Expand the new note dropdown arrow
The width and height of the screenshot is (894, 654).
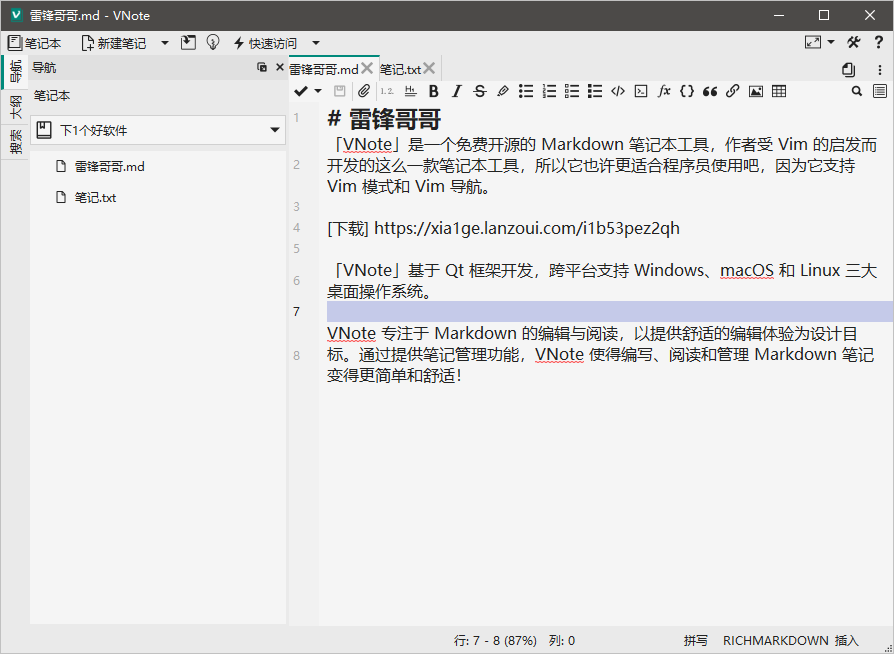pyautogui.click(x=165, y=43)
